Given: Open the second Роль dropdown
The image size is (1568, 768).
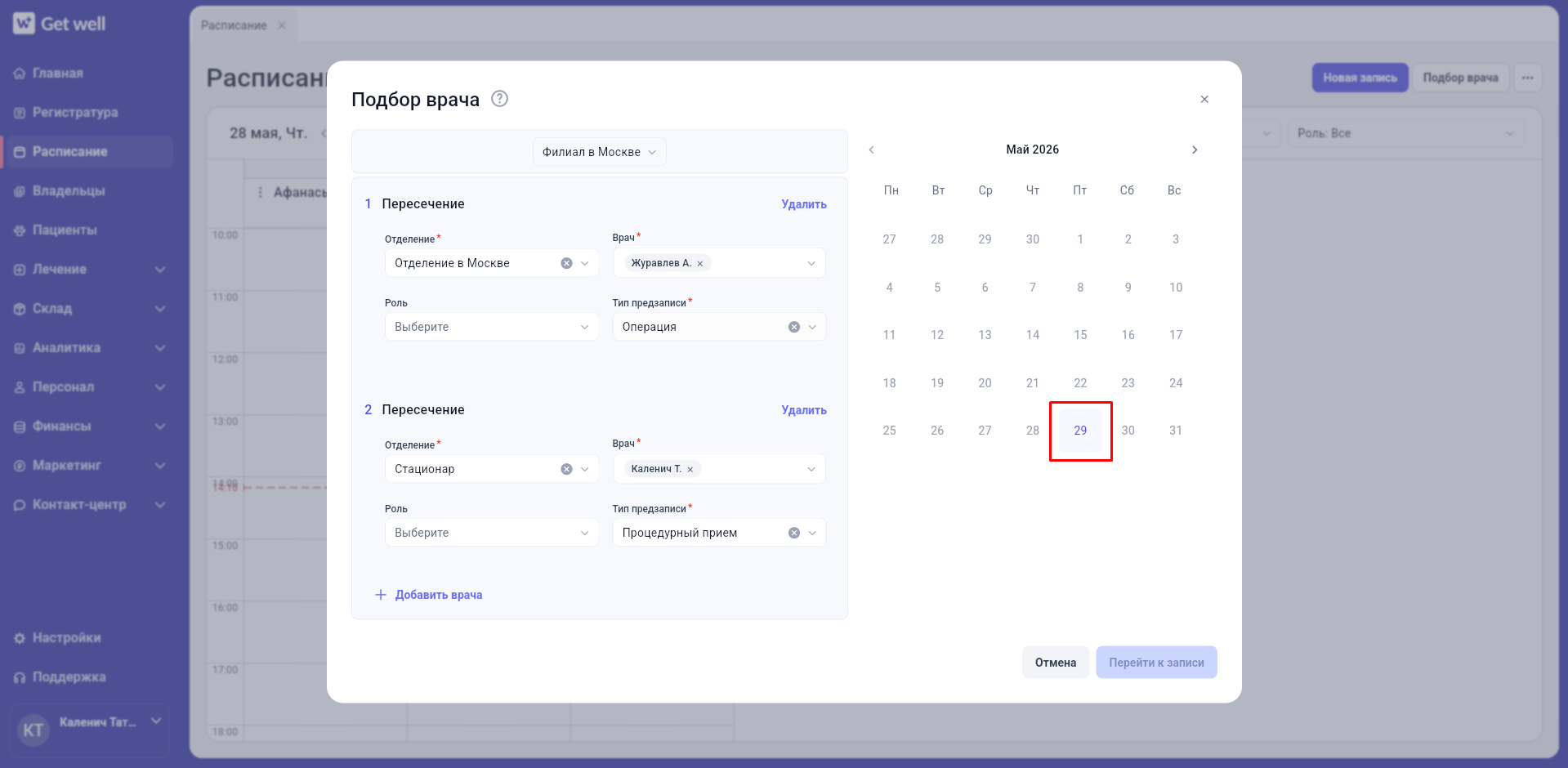Looking at the screenshot, I should pos(492,533).
